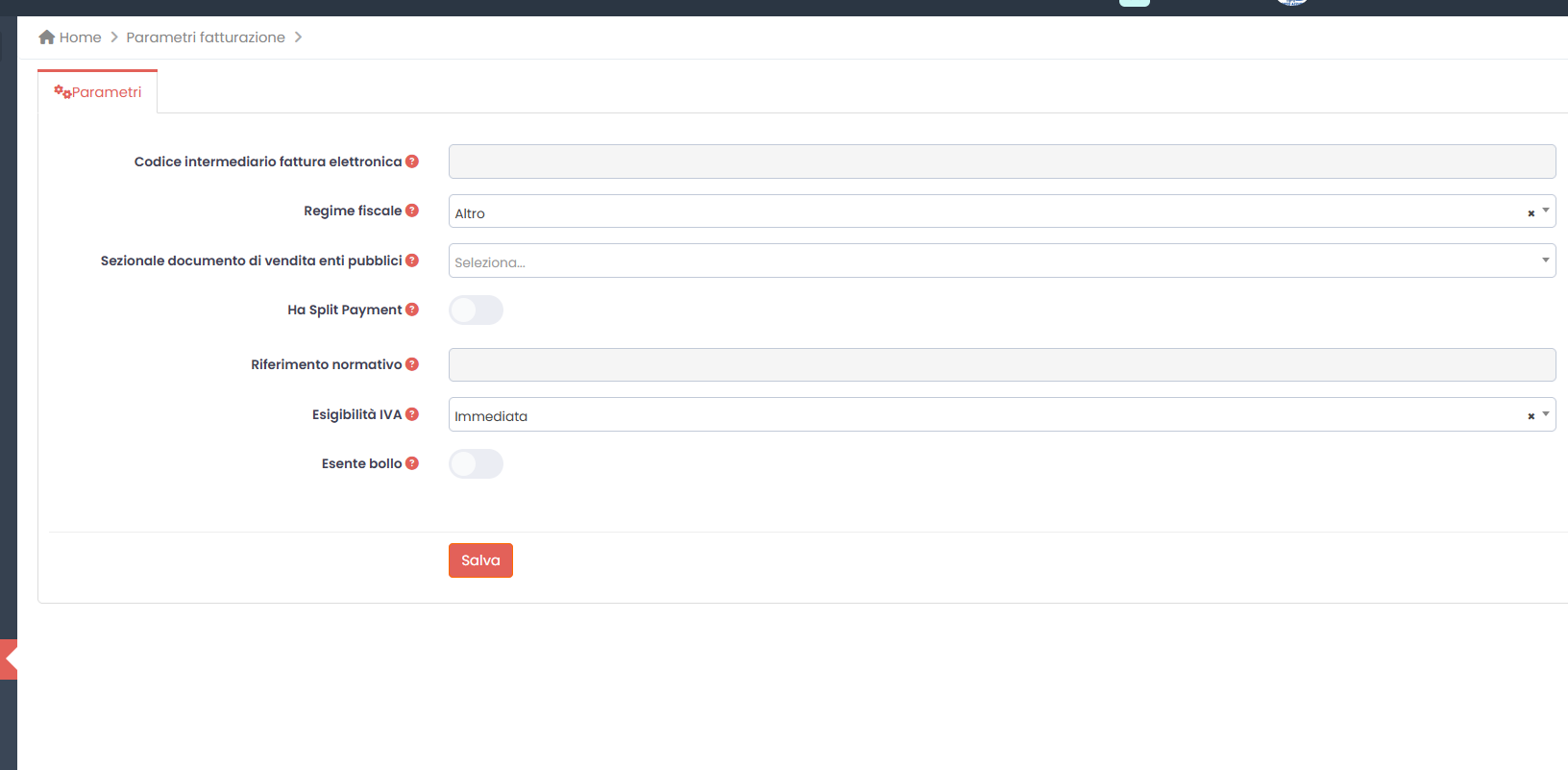The image size is (1568, 770).
Task: Click help icon beside Regime fiscale
Action: [412, 211]
